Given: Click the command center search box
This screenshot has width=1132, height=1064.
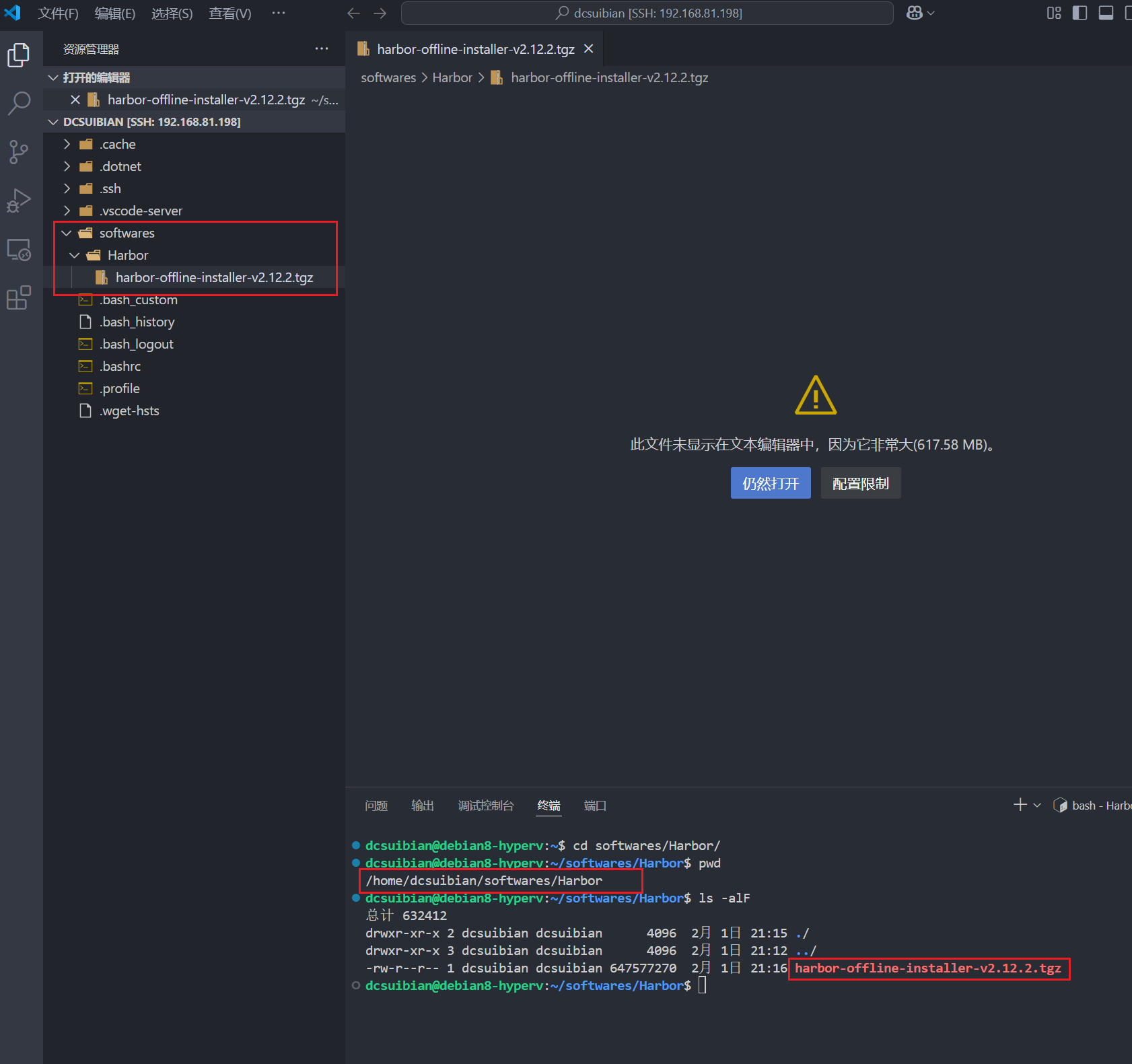Looking at the screenshot, I should 647,13.
